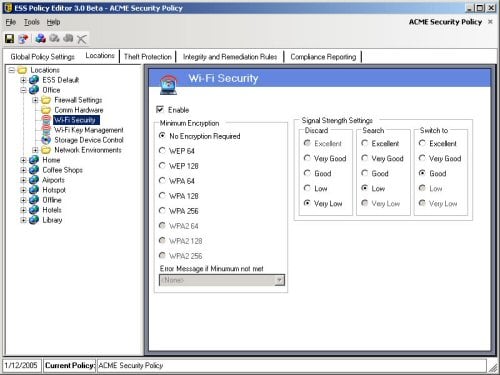Set Search signal strength to Excellent
The image size is (500, 375).
(365, 143)
